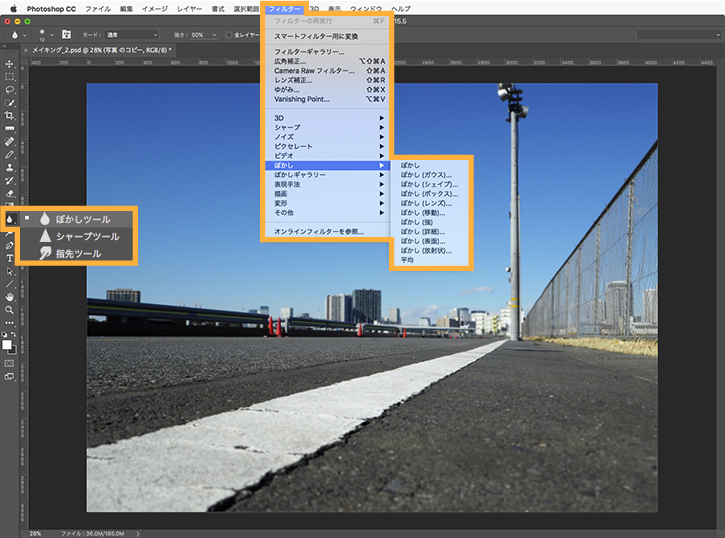Image resolution: width=725 pixels, height=538 pixels.
Task: Close the メイキング_2.psd document tab
Action: (26, 50)
